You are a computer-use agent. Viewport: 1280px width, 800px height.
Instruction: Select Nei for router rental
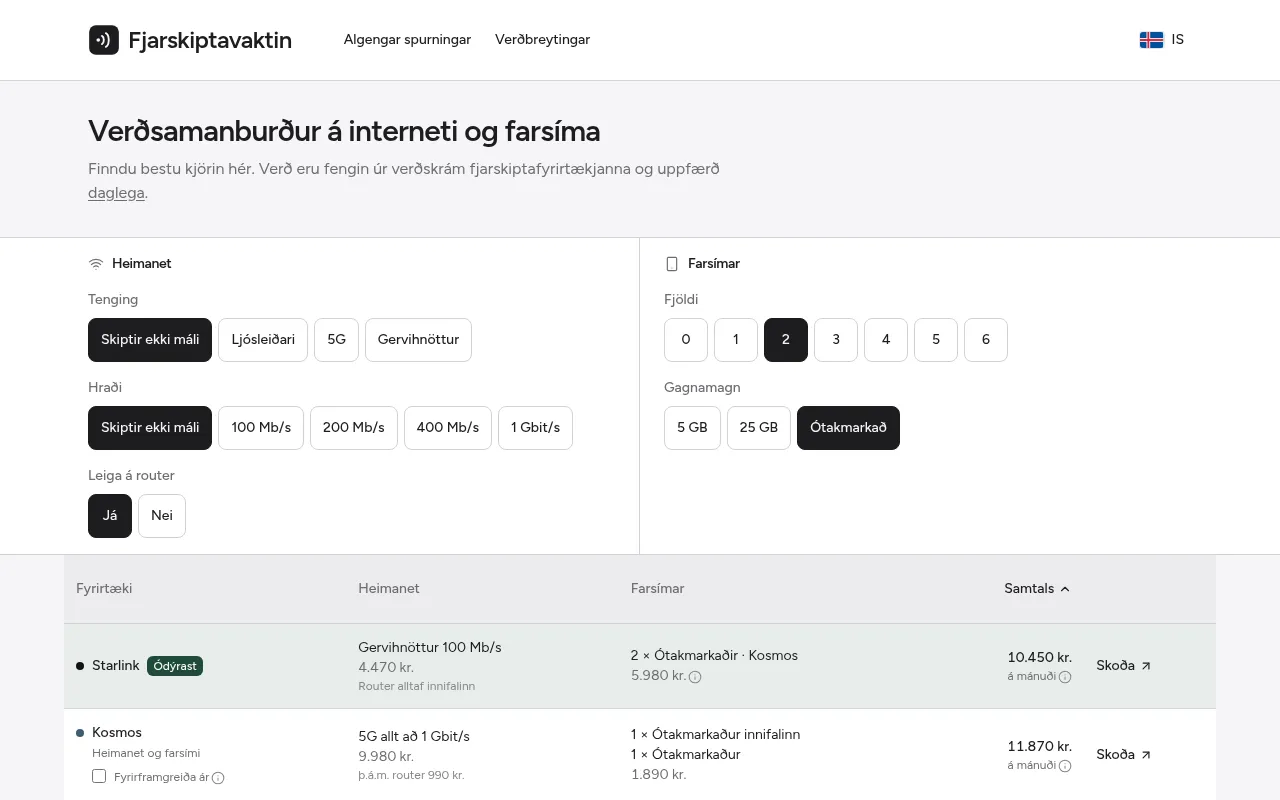pyautogui.click(x=162, y=516)
